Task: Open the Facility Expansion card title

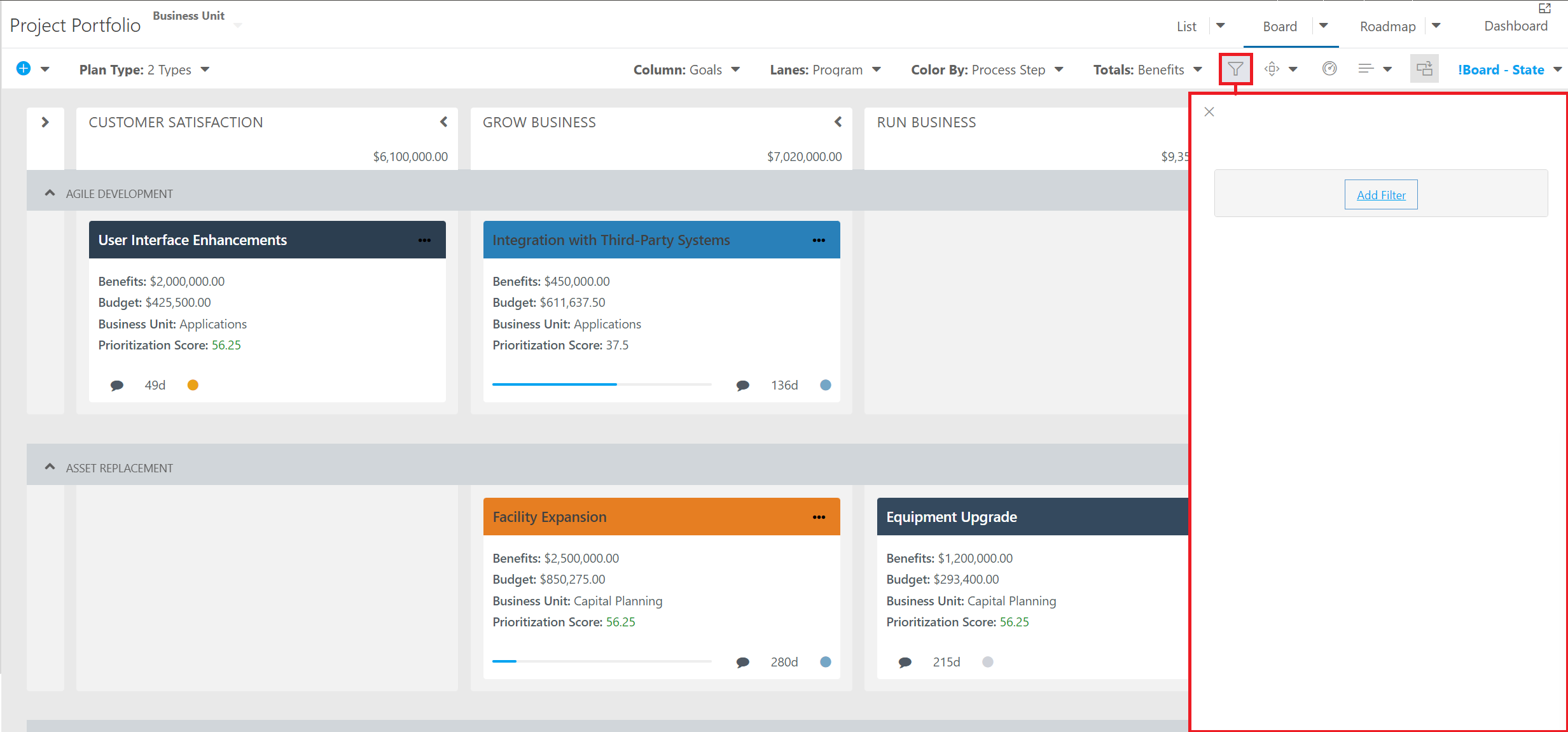Action: pos(550,517)
